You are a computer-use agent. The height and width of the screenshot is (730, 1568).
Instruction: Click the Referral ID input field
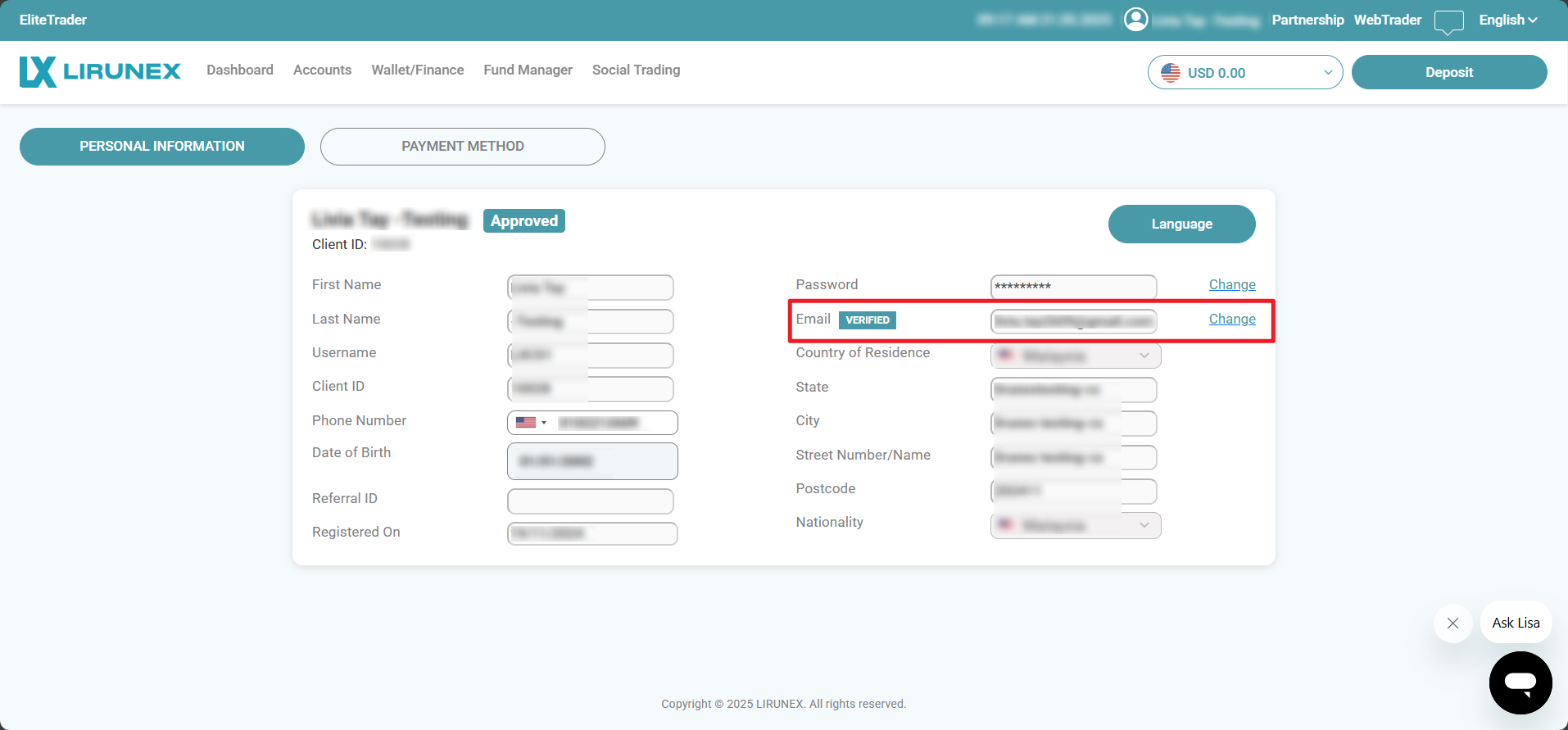click(590, 501)
